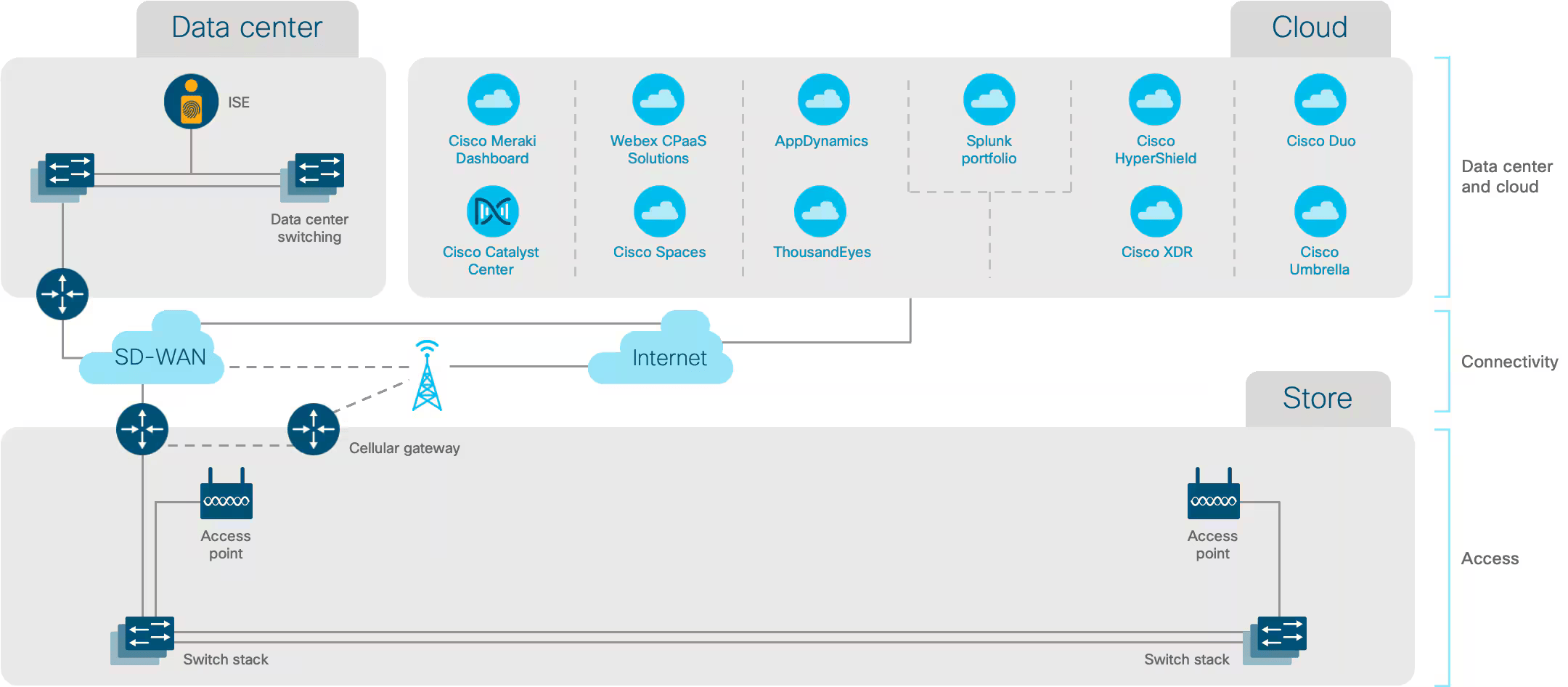Click the 'ThousandEyes' text
Viewport: 1568px width, 687px height.
click(x=822, y=252)
